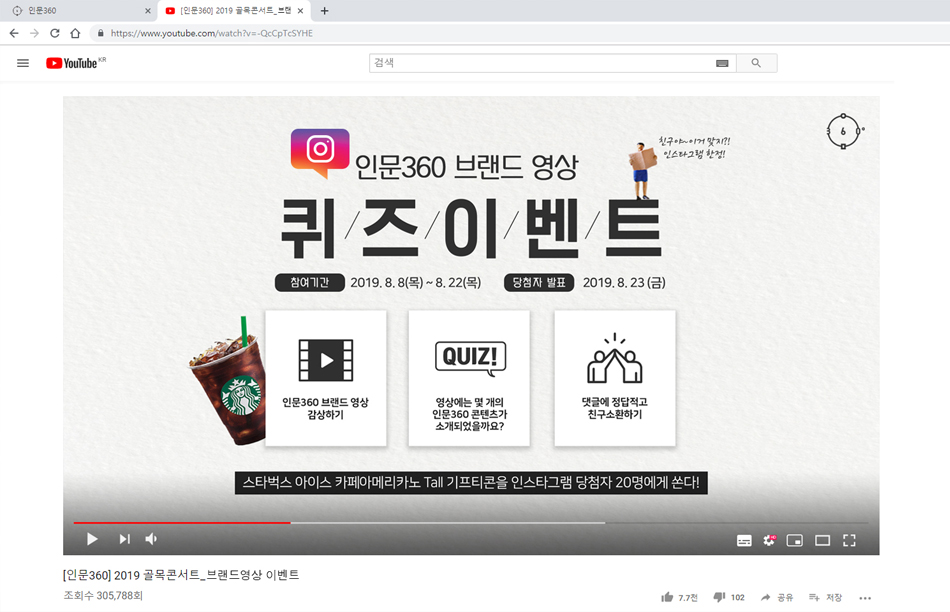Open a new browser tab
The image size is (950, 612).
(x=325, y=11)
